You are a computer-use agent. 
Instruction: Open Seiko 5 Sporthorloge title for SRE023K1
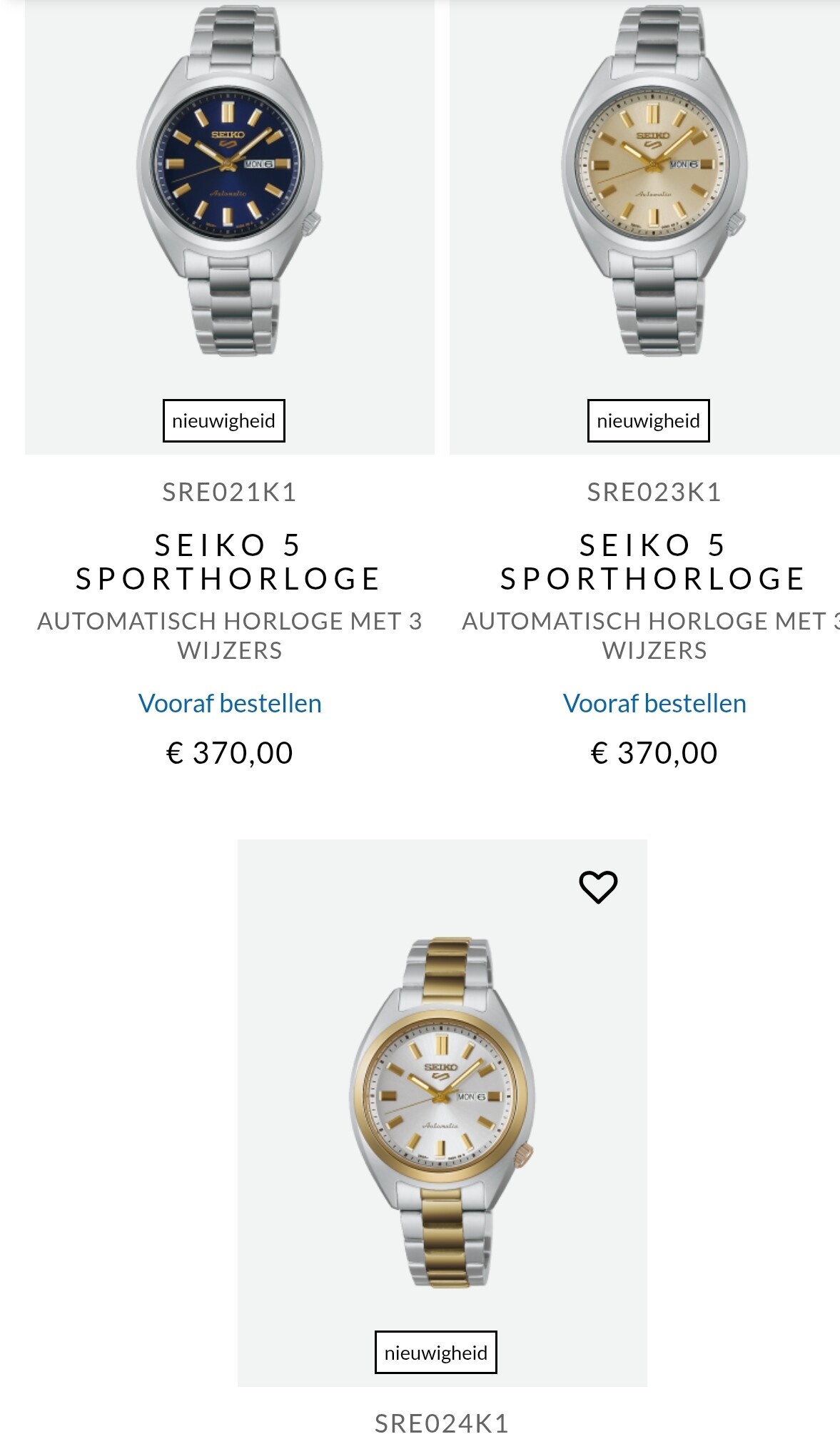654,562
